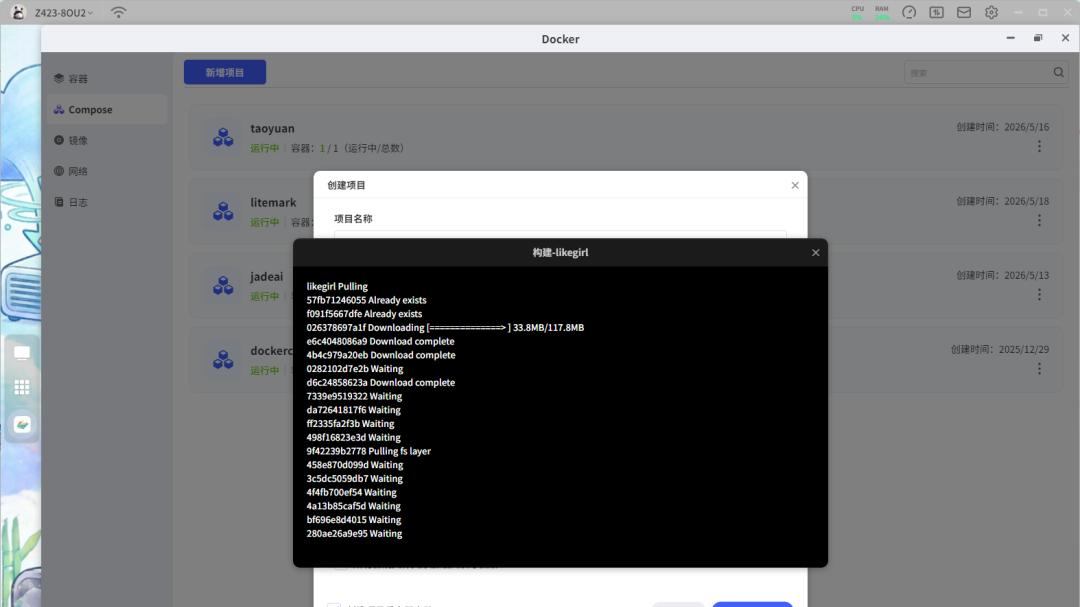
Task: Click the magnifier search icon
Action: pos(1059,72)
